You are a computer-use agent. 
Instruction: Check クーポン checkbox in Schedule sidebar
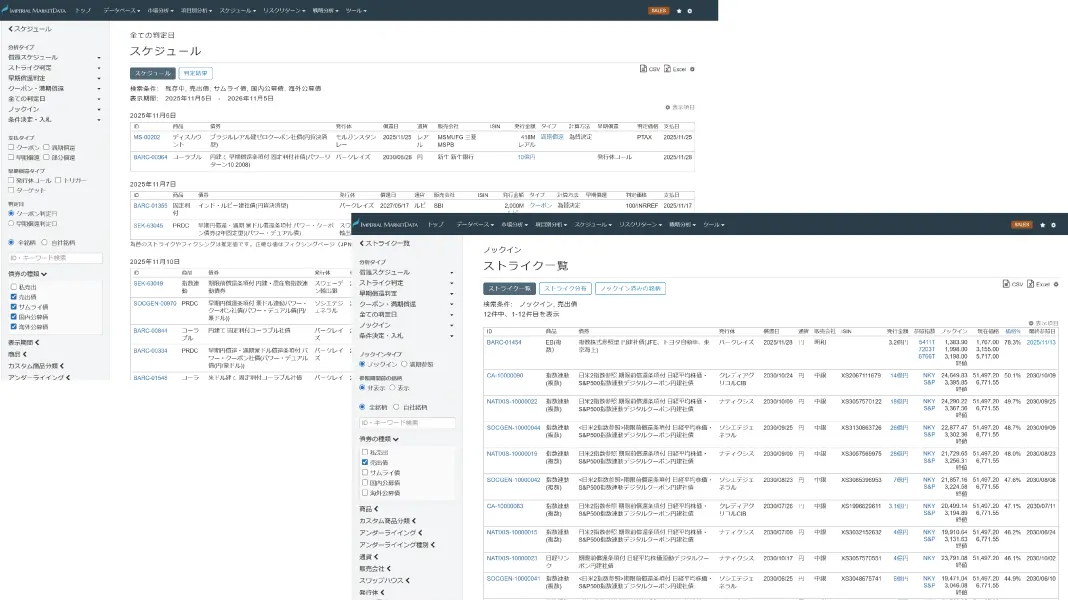pyautogui.click(x=11, y=147)
